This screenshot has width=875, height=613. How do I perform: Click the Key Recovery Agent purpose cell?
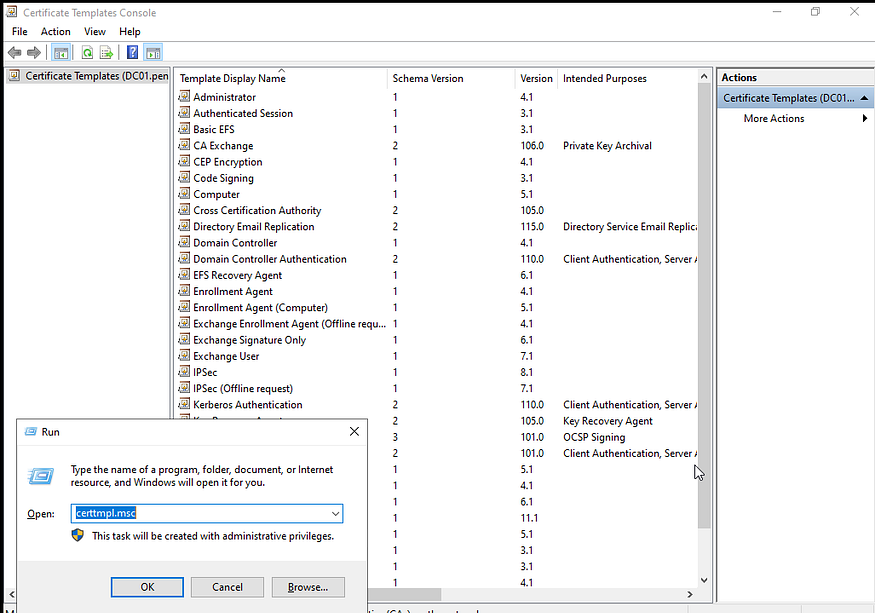(608, 421)
